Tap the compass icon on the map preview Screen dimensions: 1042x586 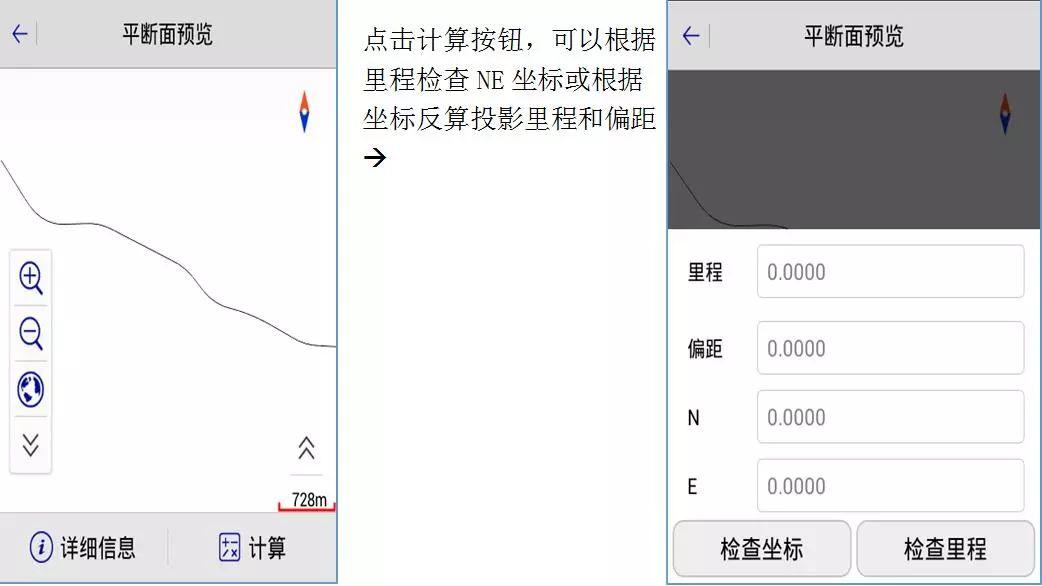click(x=303, y=112)
